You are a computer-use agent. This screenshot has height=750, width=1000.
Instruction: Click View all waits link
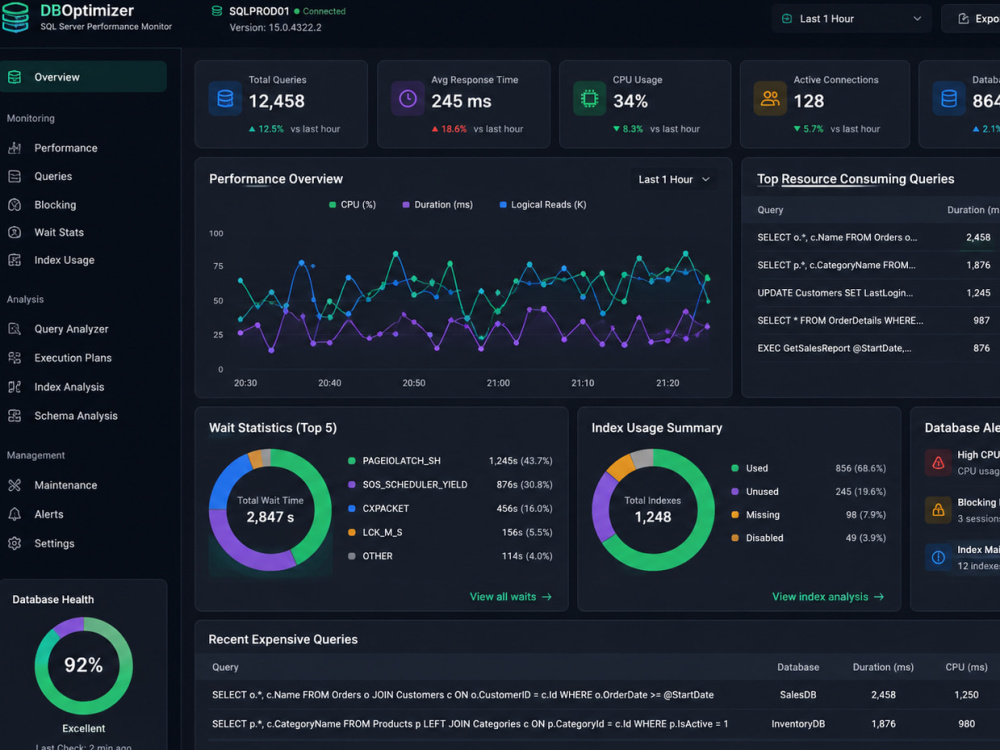coord(511,597)
